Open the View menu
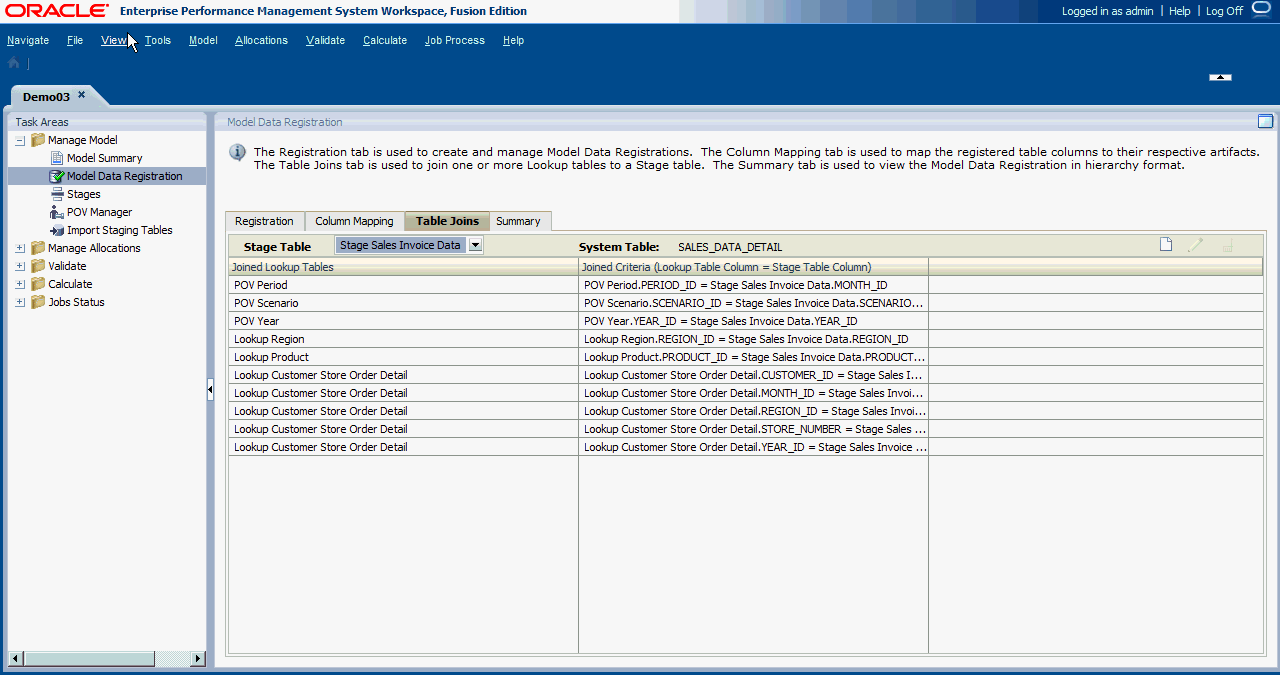This screenshot has height=675, width=1280. pyautogui.click(x=113, y=40)
